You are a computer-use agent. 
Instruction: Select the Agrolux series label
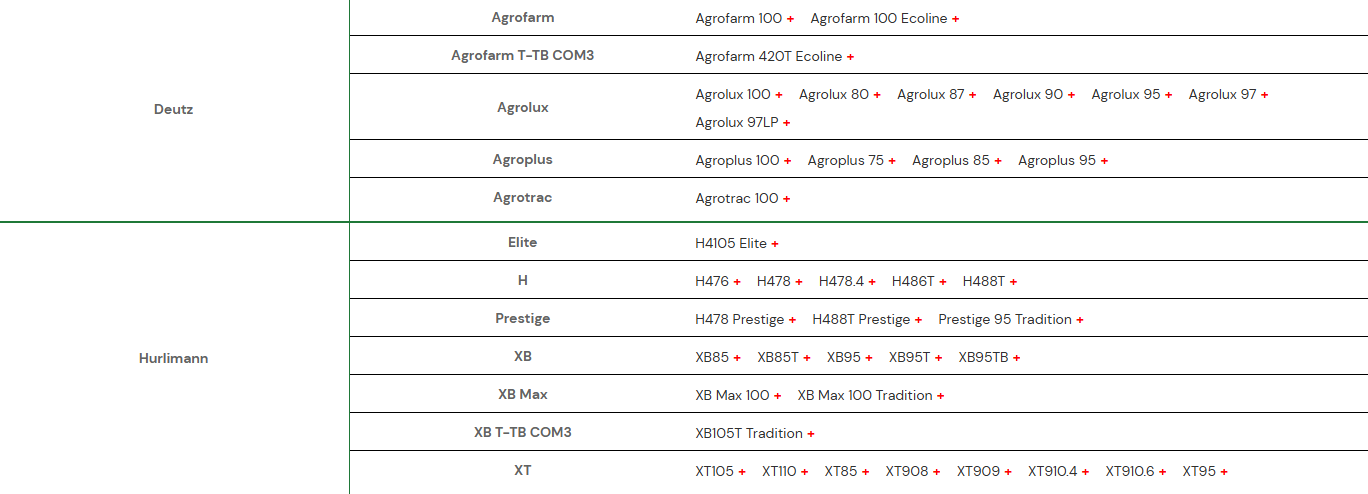point(523,107)
